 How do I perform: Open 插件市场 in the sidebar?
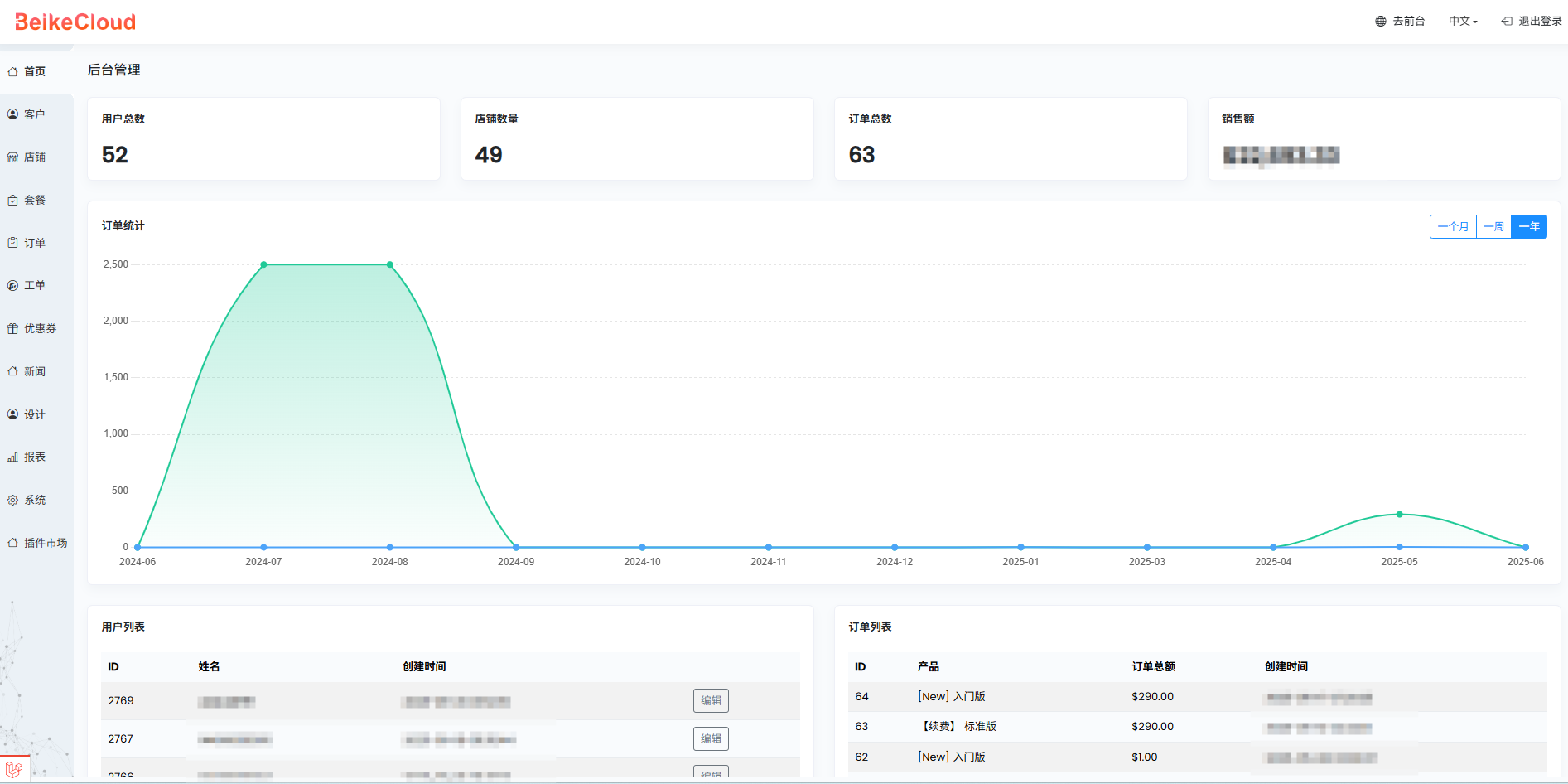coord(46,543)
